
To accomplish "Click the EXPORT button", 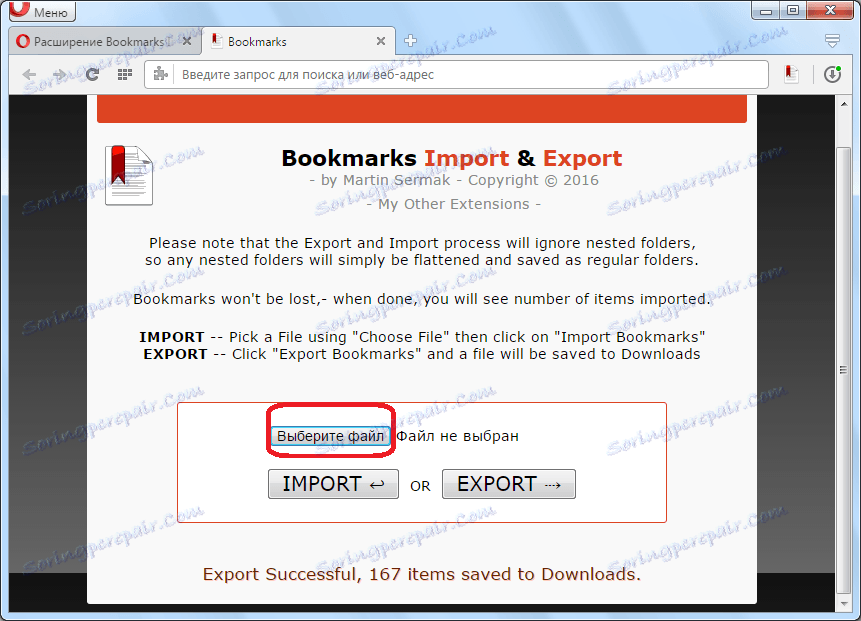I will 508,484.
